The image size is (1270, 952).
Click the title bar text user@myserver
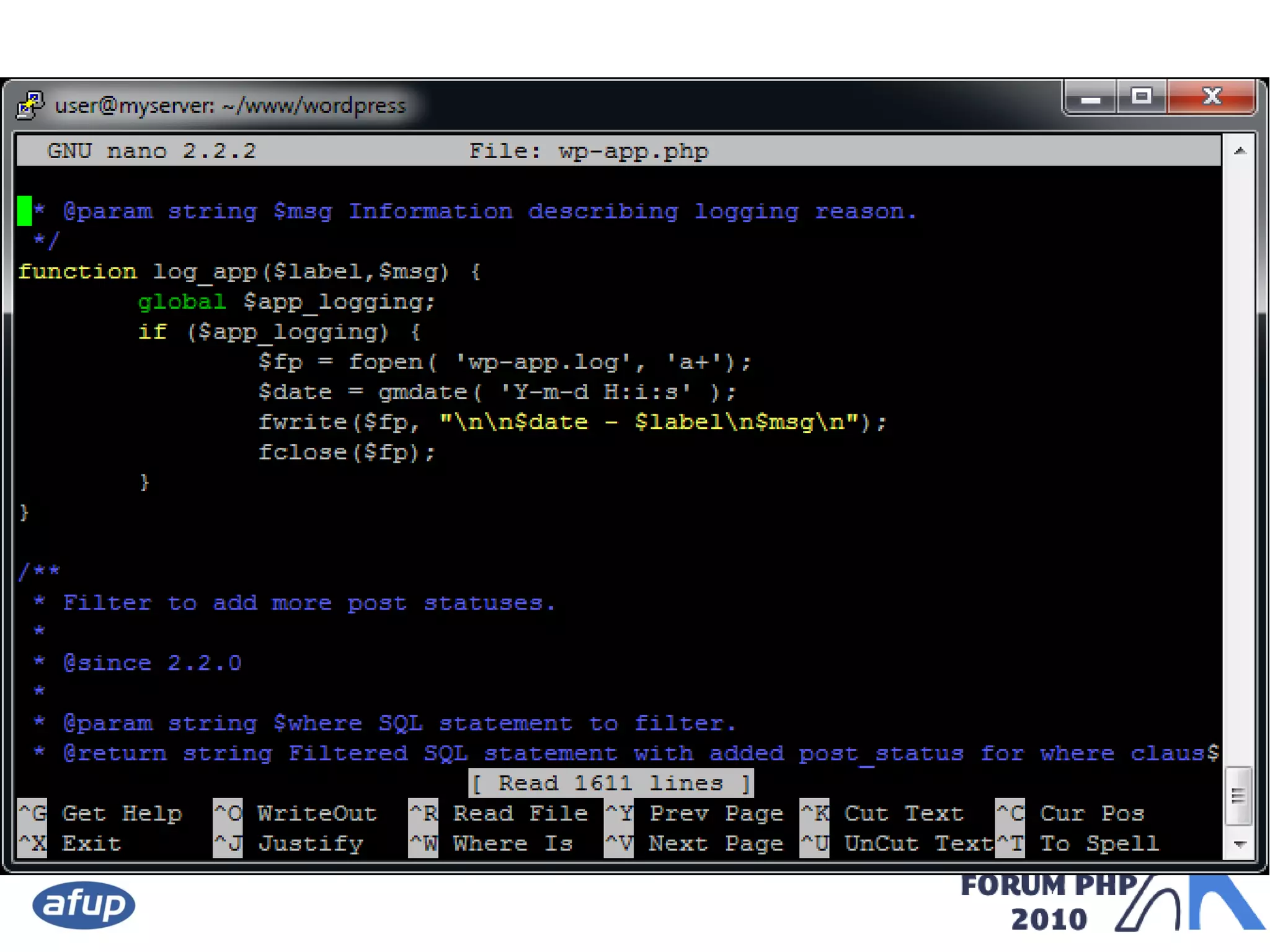pos(230,105)
